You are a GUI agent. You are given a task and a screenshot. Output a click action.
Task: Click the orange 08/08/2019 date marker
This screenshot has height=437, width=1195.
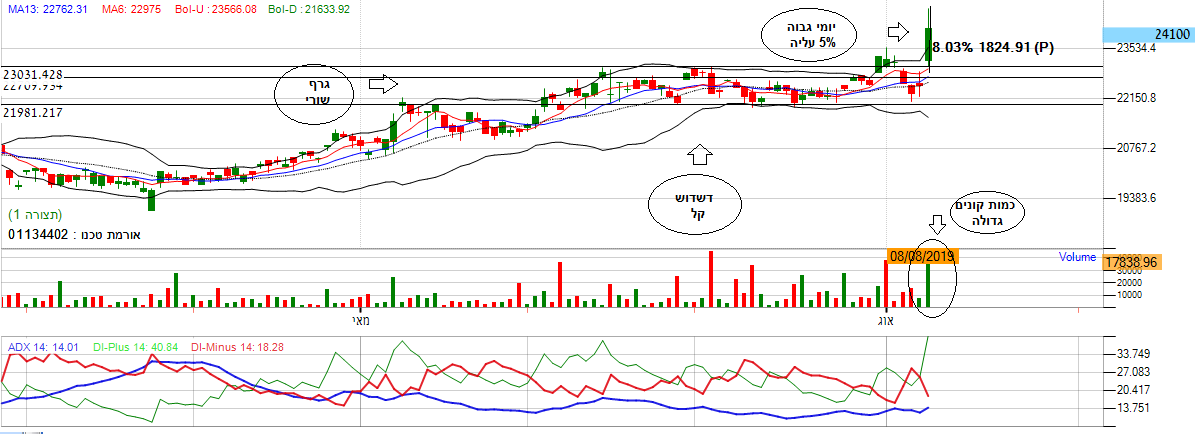click(922, 256)
